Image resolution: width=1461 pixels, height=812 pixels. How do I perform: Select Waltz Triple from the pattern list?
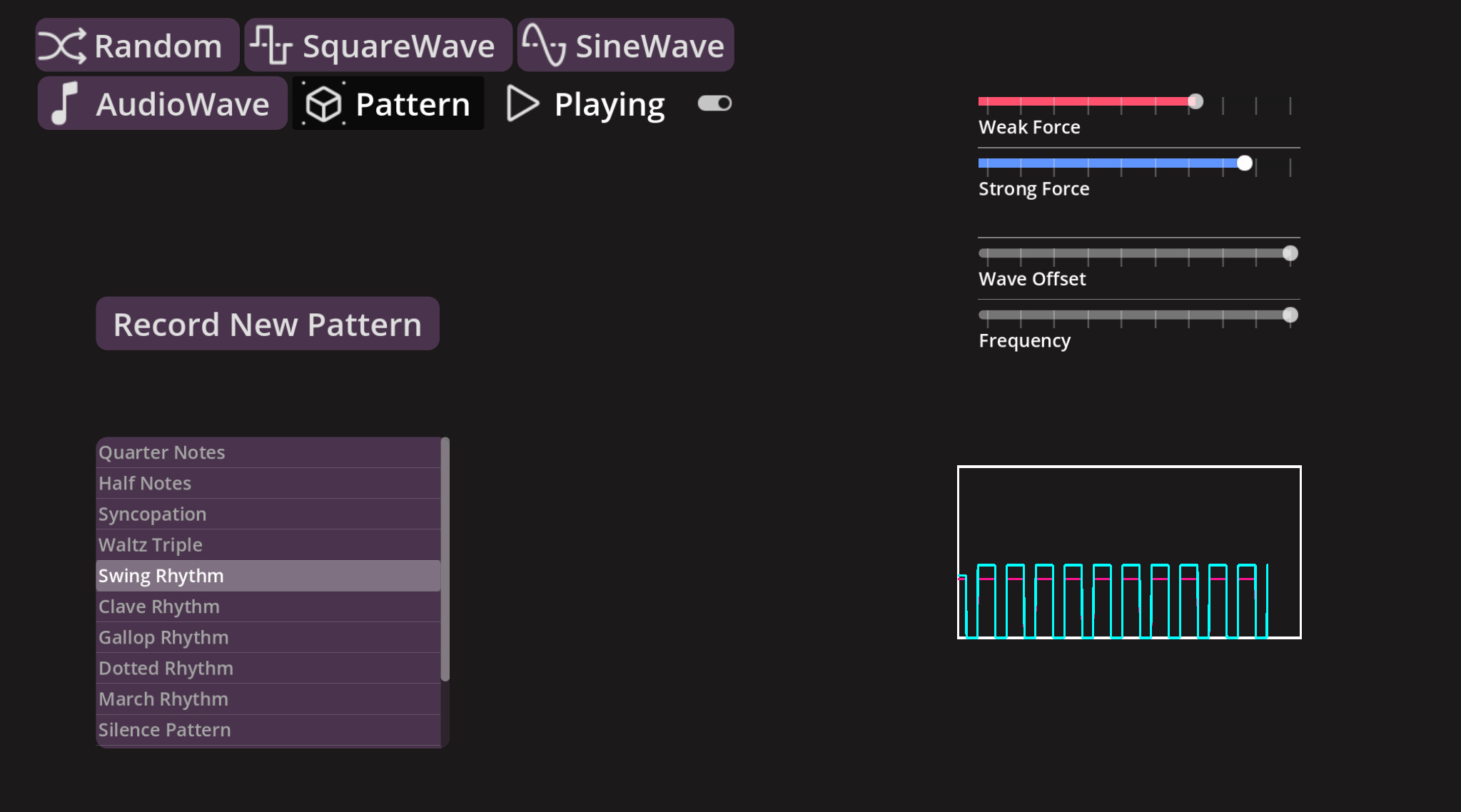[x=268, y=544]
